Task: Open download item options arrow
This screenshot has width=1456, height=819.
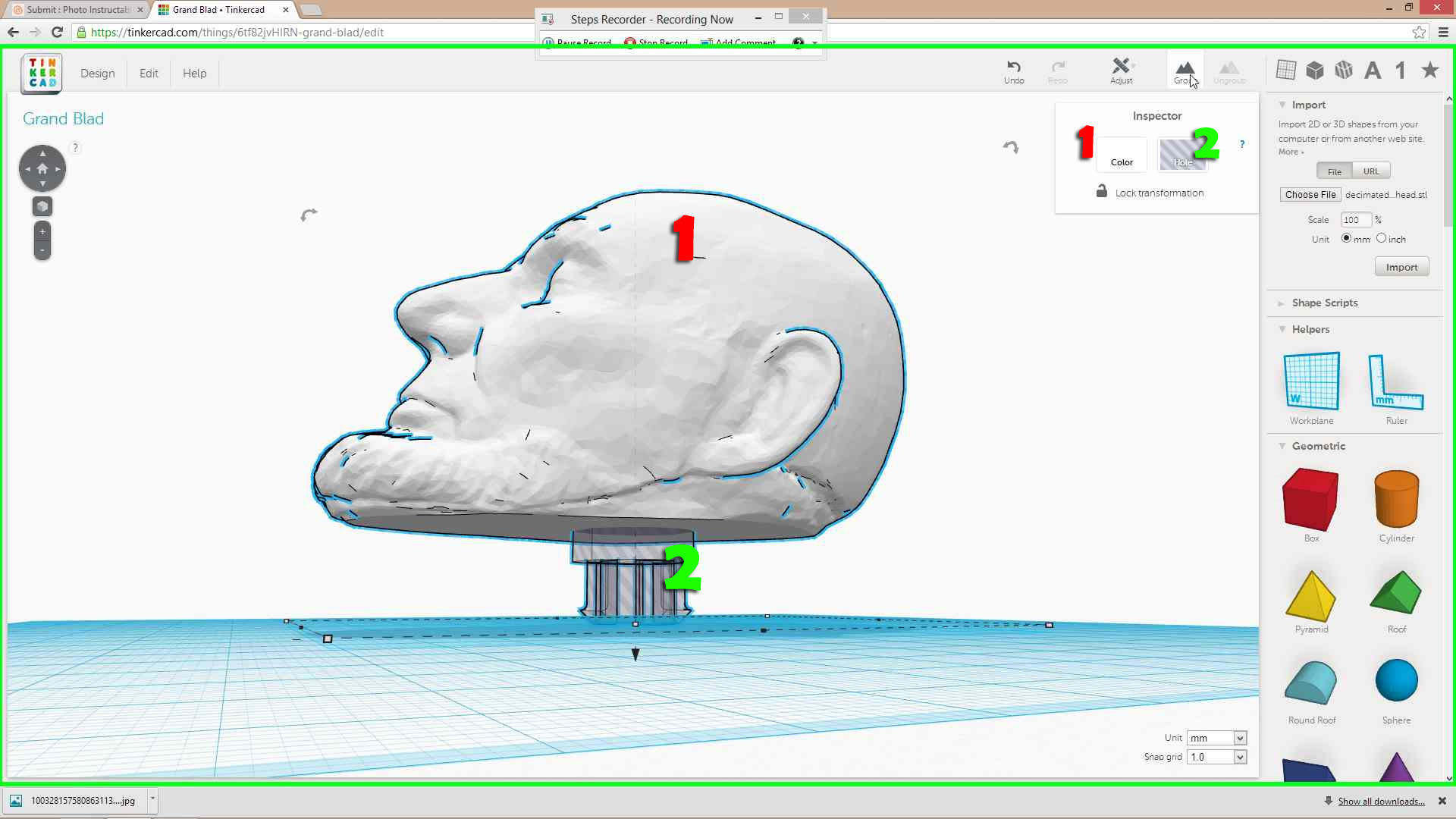Action: [152, 799]
